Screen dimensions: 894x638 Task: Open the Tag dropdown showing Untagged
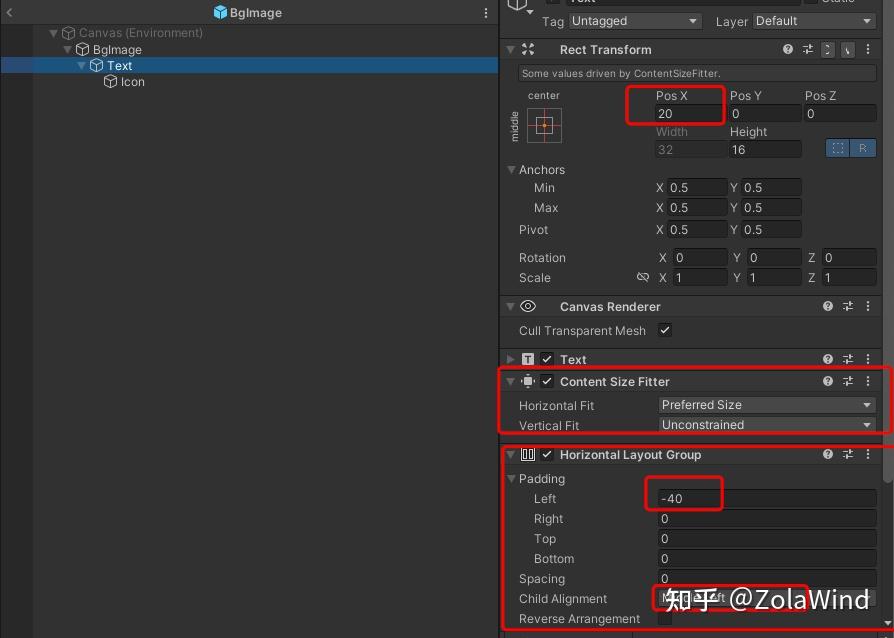[x=635, y=21]
